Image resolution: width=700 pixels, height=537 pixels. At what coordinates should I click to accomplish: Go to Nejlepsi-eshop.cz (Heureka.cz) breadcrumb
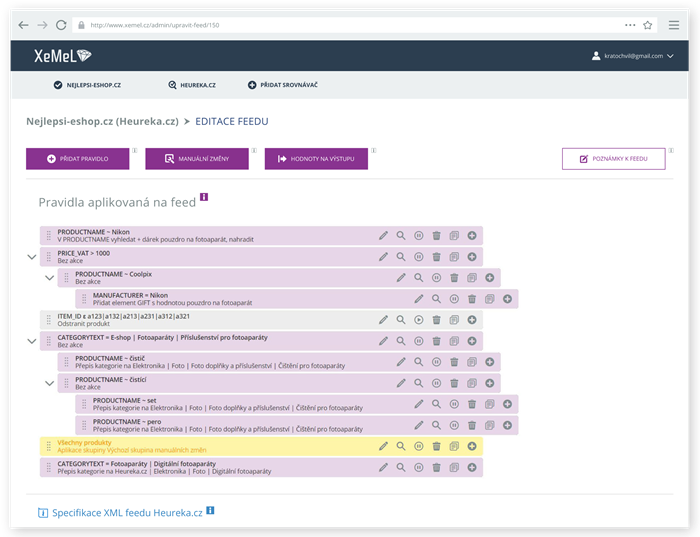click(x=102, y=121)
